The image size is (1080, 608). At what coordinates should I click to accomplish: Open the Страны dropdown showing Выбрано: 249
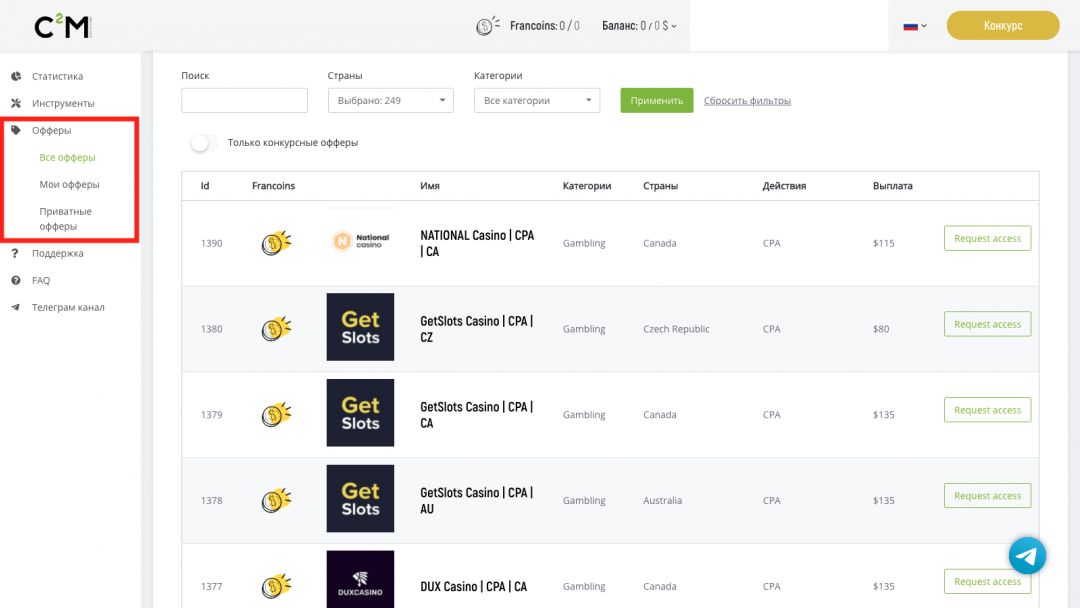pos(391,101)
